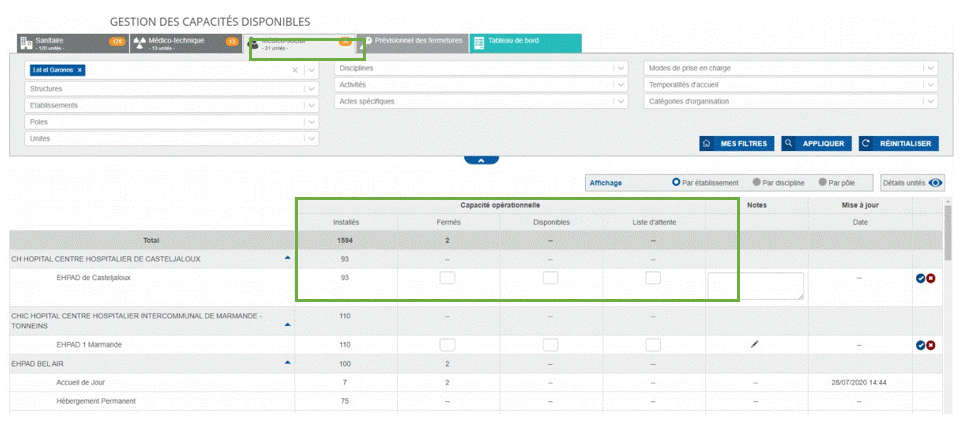Open the Lot et Garonne territory dropdown arrow
Image resolution: width=967 pixels, height=440 pixels.
point(311,70)
